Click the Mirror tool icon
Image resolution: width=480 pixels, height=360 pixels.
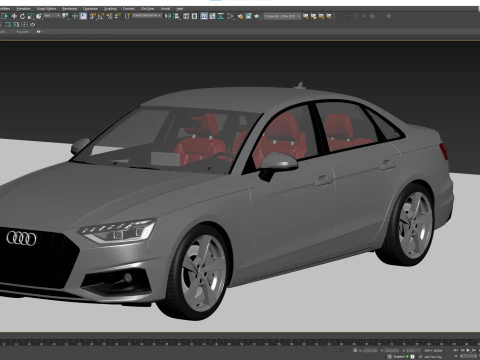click(x=168, y=16)
